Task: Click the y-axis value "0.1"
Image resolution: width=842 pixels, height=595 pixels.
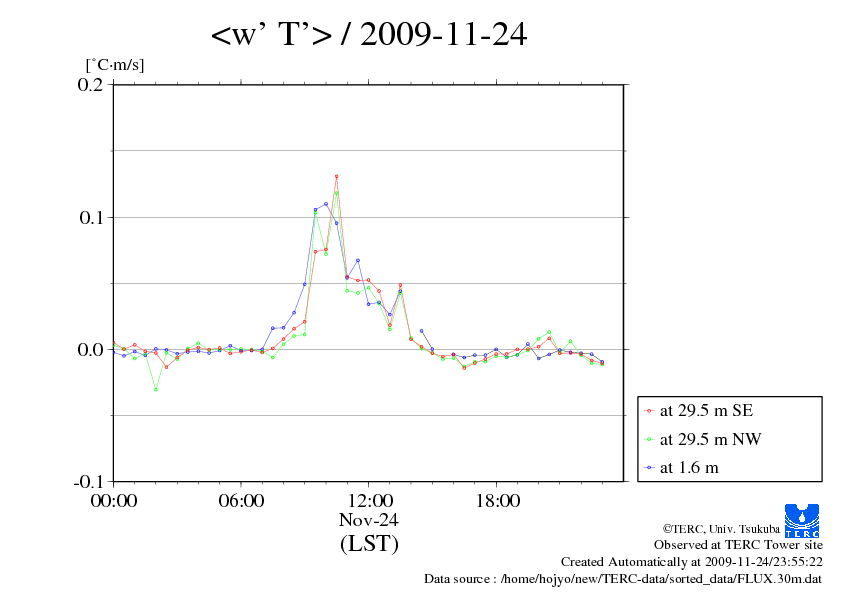Action: pos(91,217)
